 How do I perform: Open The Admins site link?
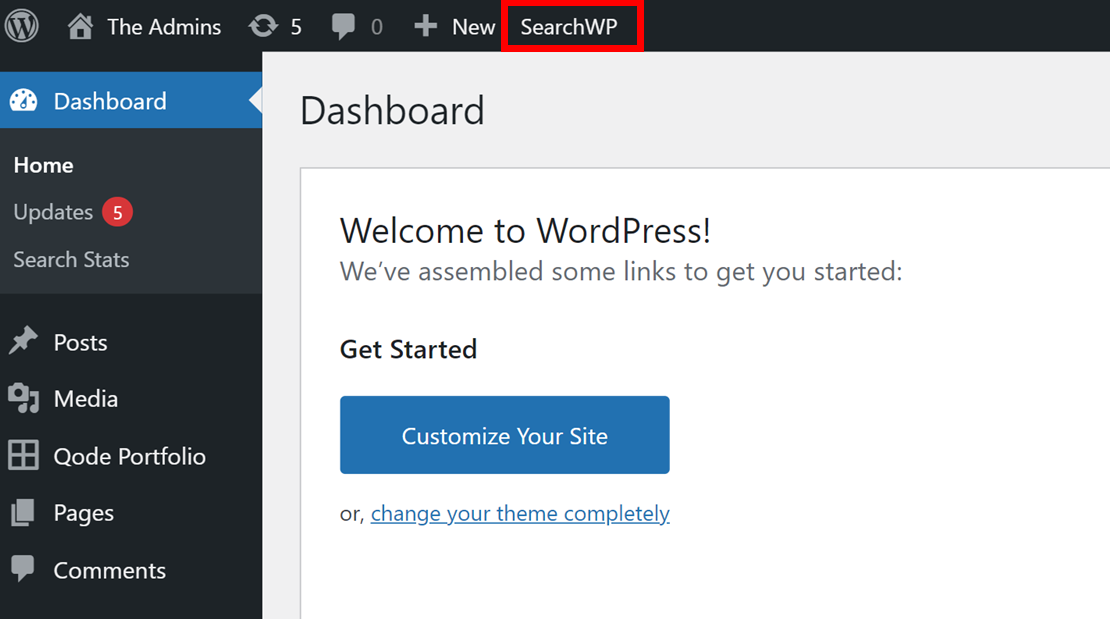(x=164, y=27)
